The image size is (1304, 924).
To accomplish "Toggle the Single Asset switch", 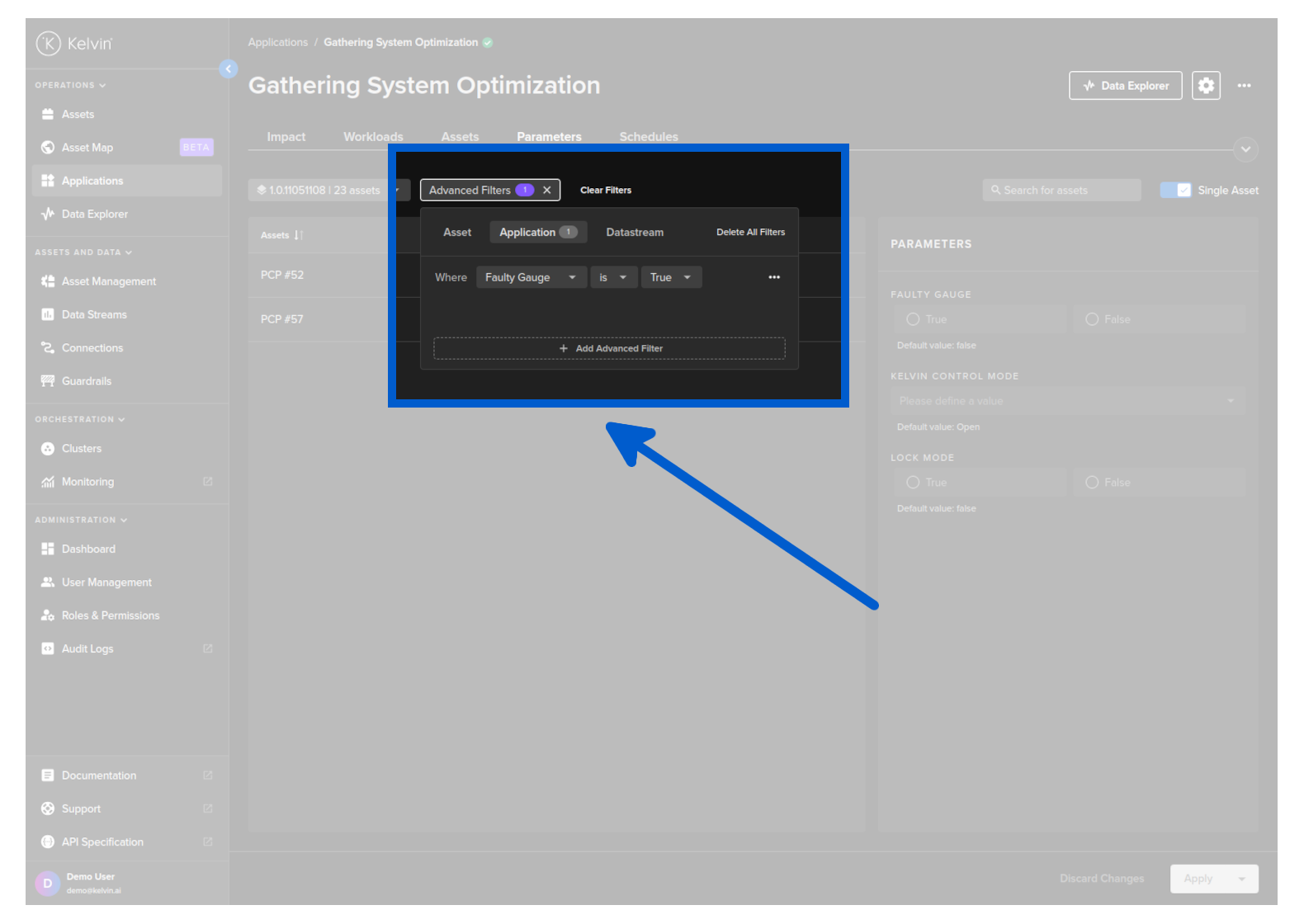I will [1175, 191].
